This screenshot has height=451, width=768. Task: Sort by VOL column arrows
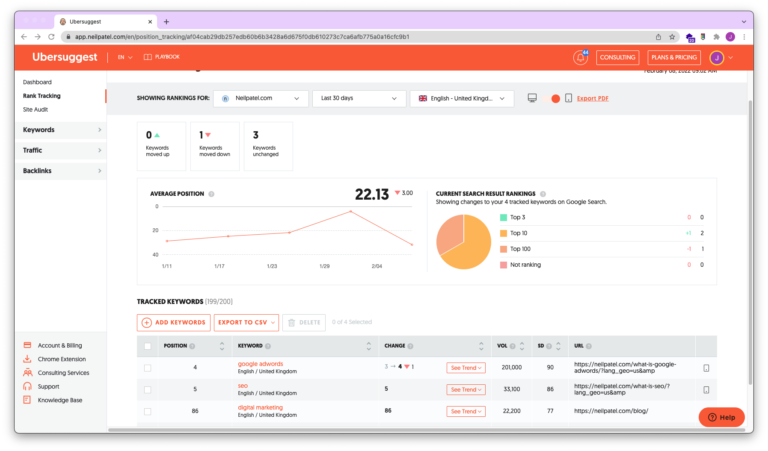(x=522, y=346)
